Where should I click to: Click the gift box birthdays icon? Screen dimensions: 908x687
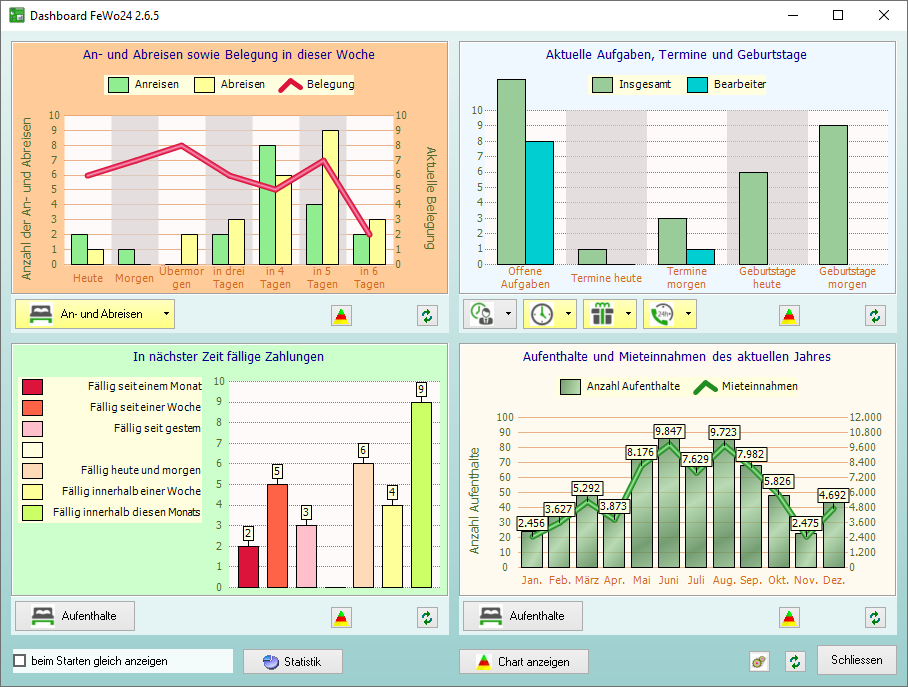pyautogui.click(x=601, y=314)
